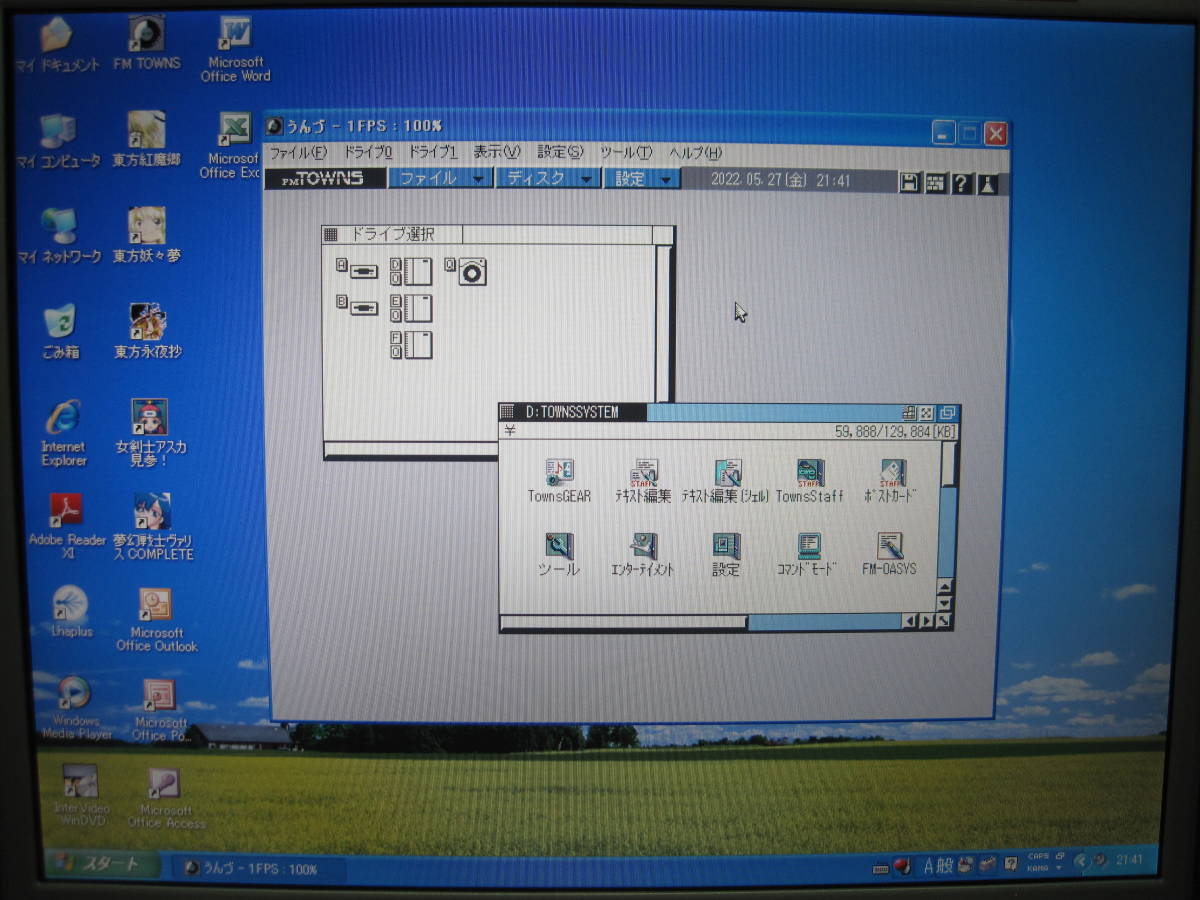Open the FM TOWNS desktop shortcut
This screenshot has width=1200, height=900.
[147, 43]
